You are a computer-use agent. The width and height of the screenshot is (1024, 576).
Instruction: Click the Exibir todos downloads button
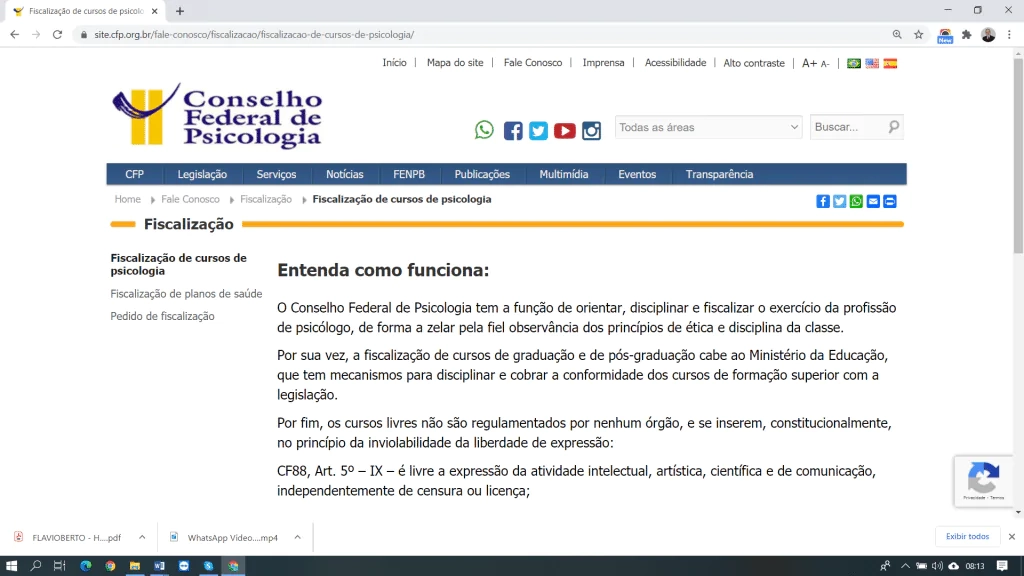pos(967,537)
